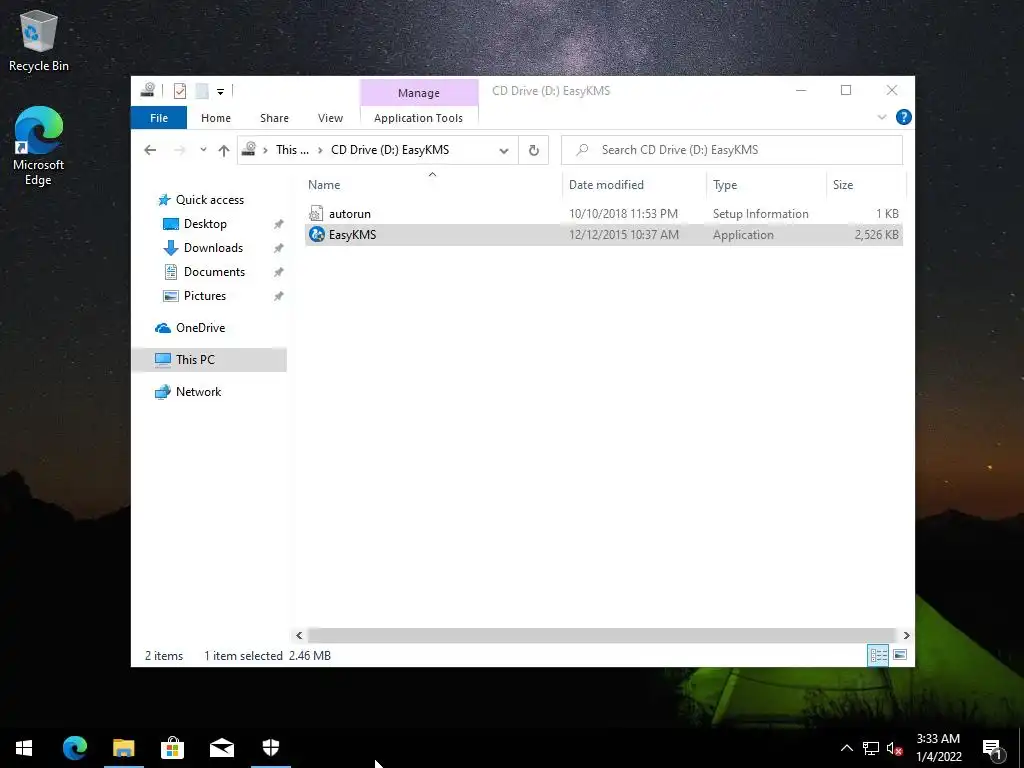Open the File menu
Viewport: 1024px width, 768px height.
point(159,118)
